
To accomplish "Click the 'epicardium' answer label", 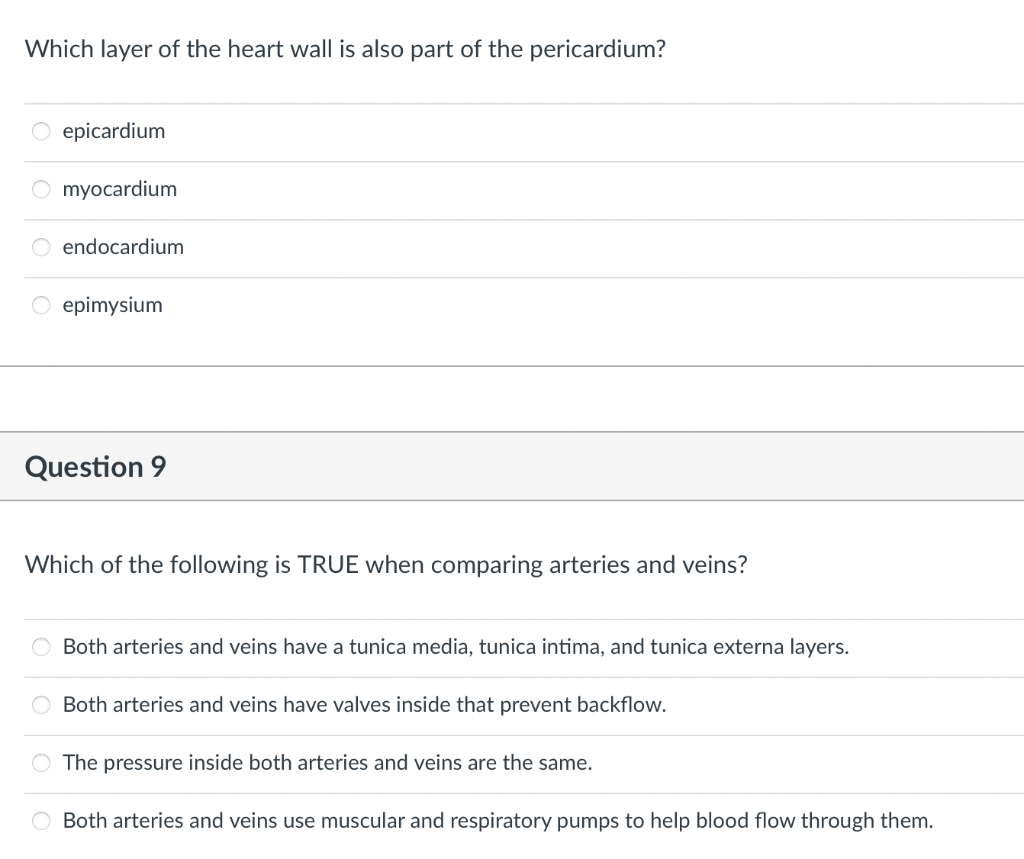I will click(x=114, y=131).
